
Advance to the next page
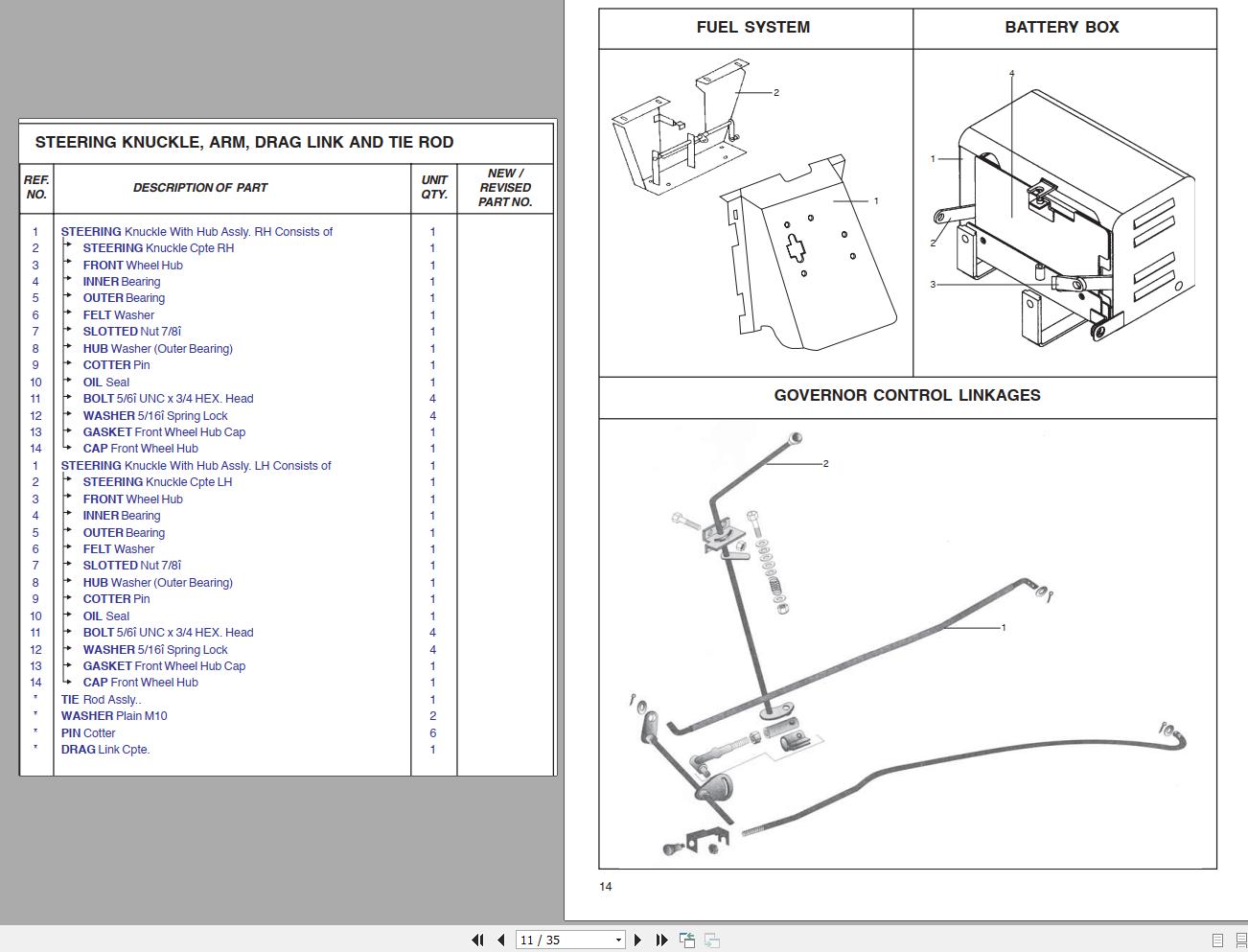click(637, 940)
